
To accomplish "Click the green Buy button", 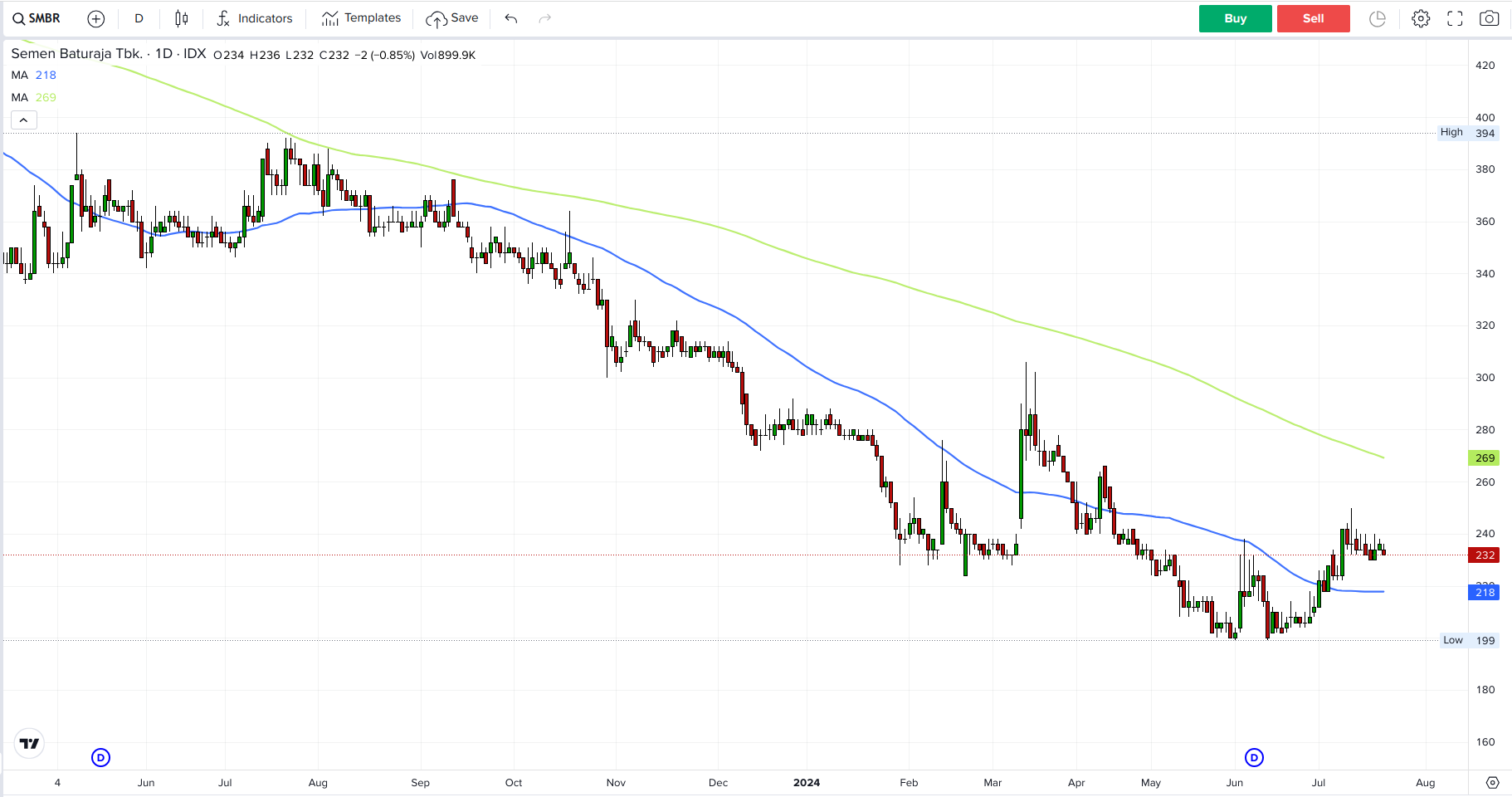I will click(1235, 18).
